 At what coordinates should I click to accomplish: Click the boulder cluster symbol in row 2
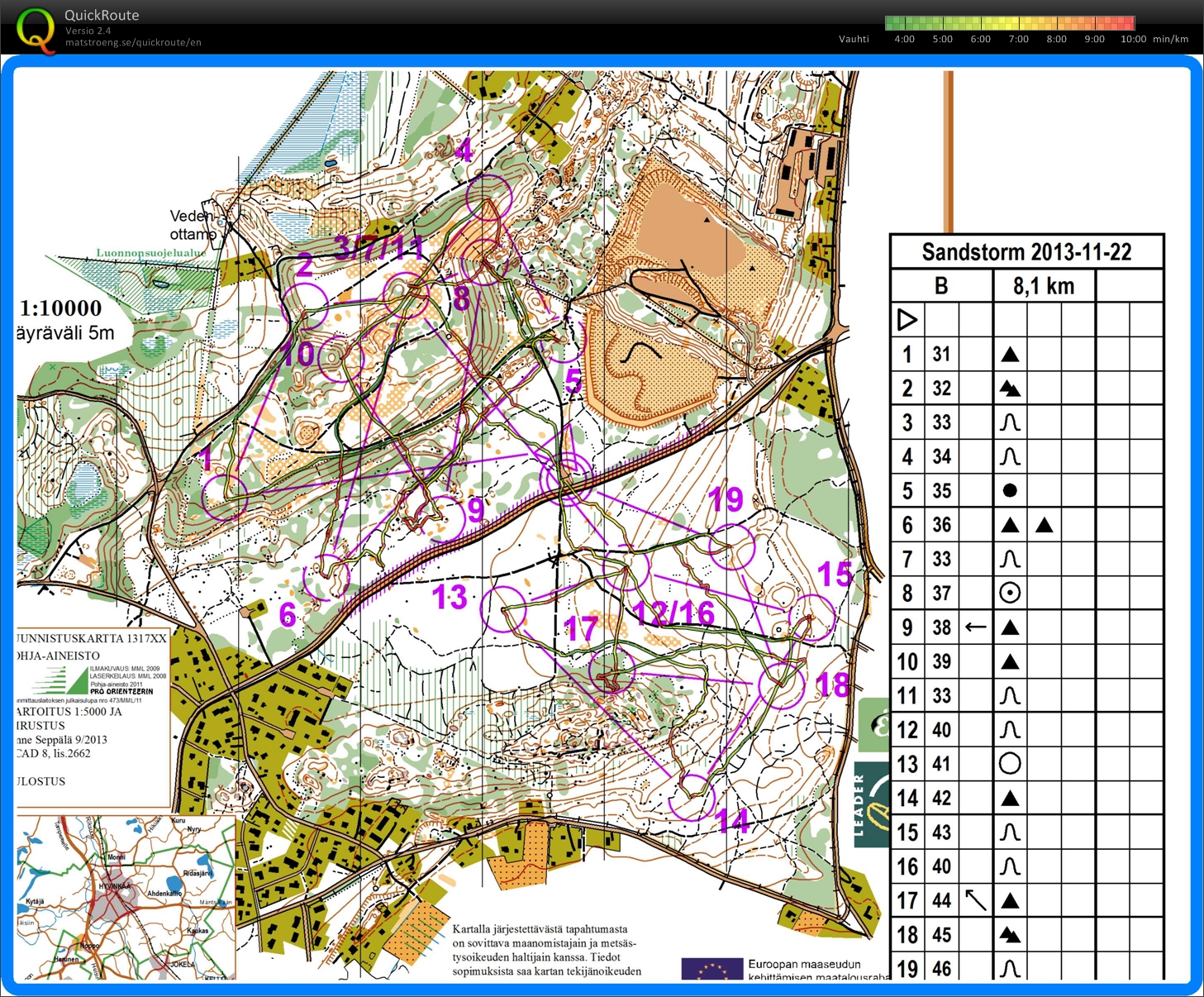tap(1010, 388)
